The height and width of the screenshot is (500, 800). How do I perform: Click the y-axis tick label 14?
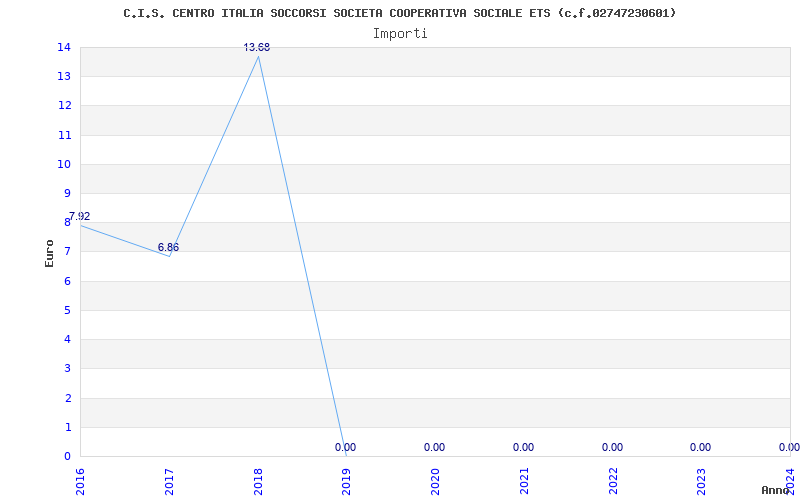64,47
